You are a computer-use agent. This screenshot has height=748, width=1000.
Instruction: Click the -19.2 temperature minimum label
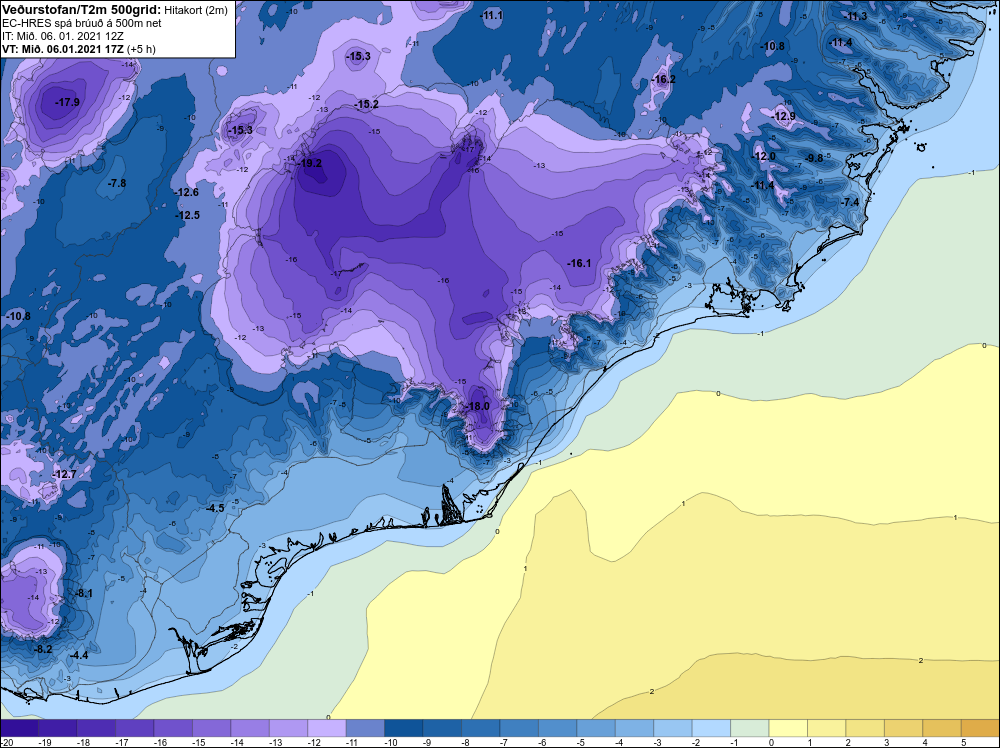[310, 163]
